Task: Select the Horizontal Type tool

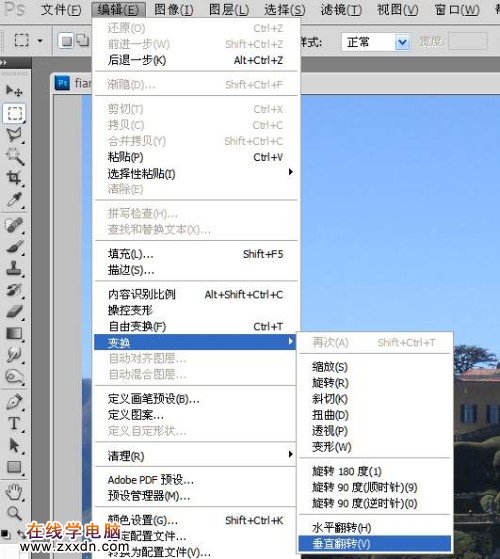Action: coord(14,424)
